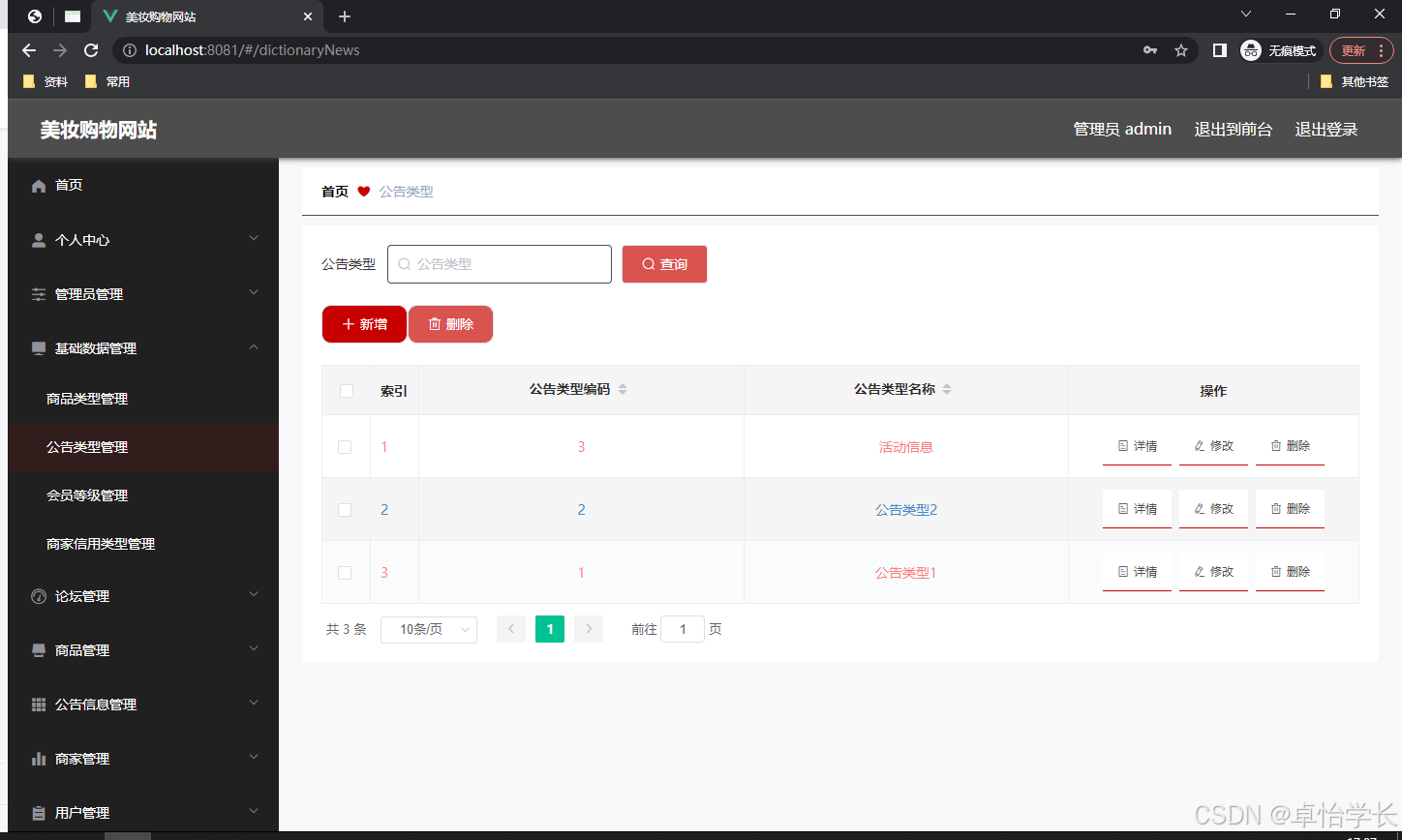The height and width of the screenshot is (840, 1402).
Task: Select 公告类型管理 in the sidebar
Action: [143, 447]
